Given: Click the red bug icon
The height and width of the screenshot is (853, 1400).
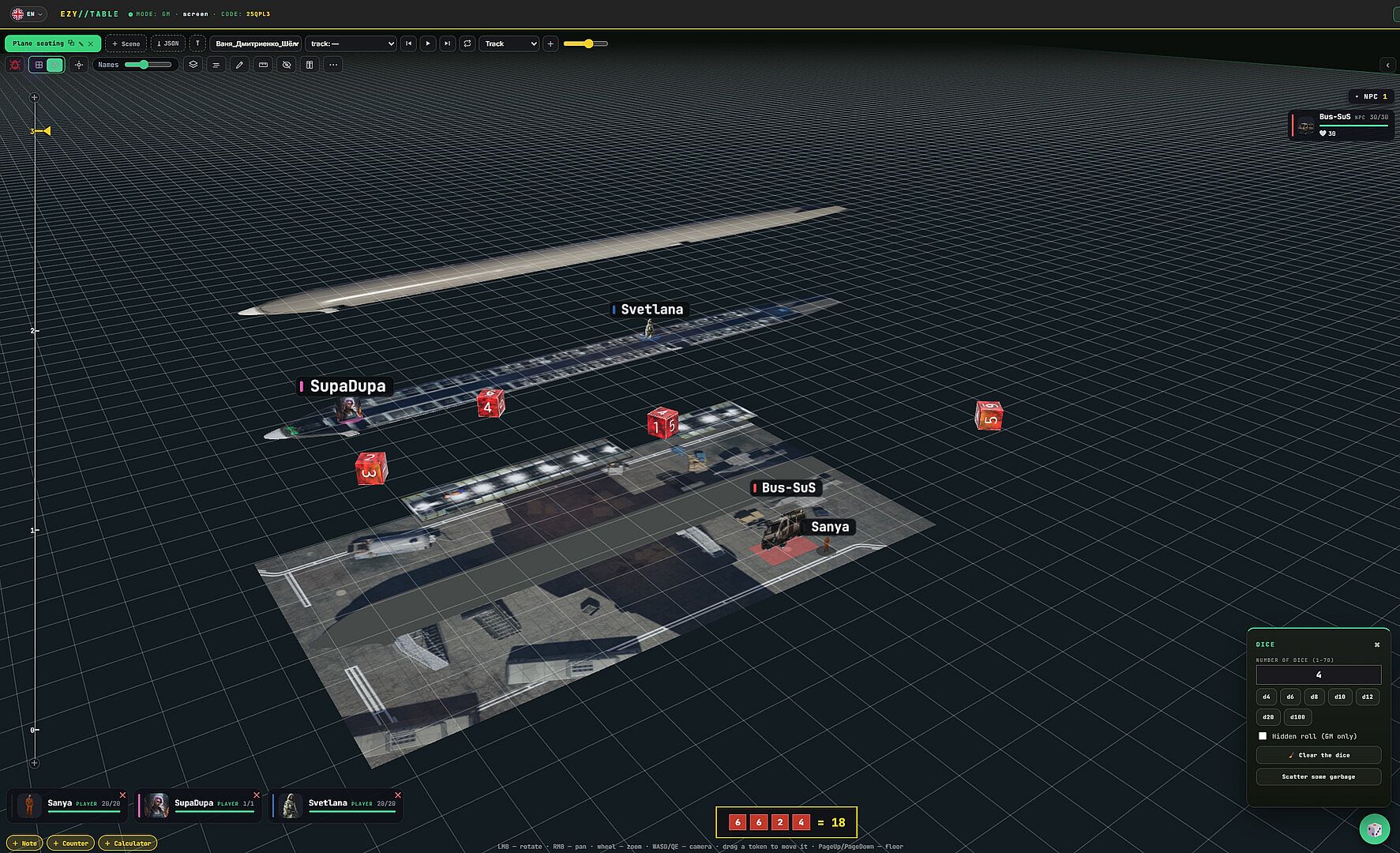Looking at the screenshot, I should tap(15, 65).
